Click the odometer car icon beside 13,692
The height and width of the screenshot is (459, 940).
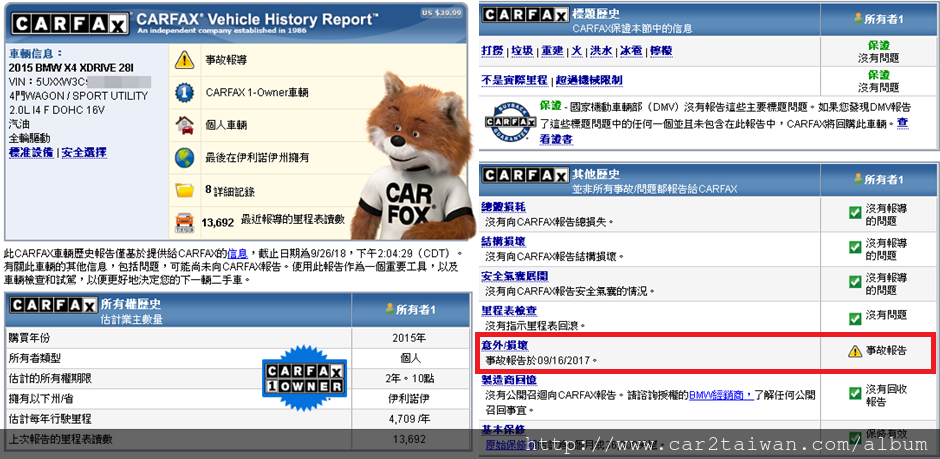pos(185,222)
